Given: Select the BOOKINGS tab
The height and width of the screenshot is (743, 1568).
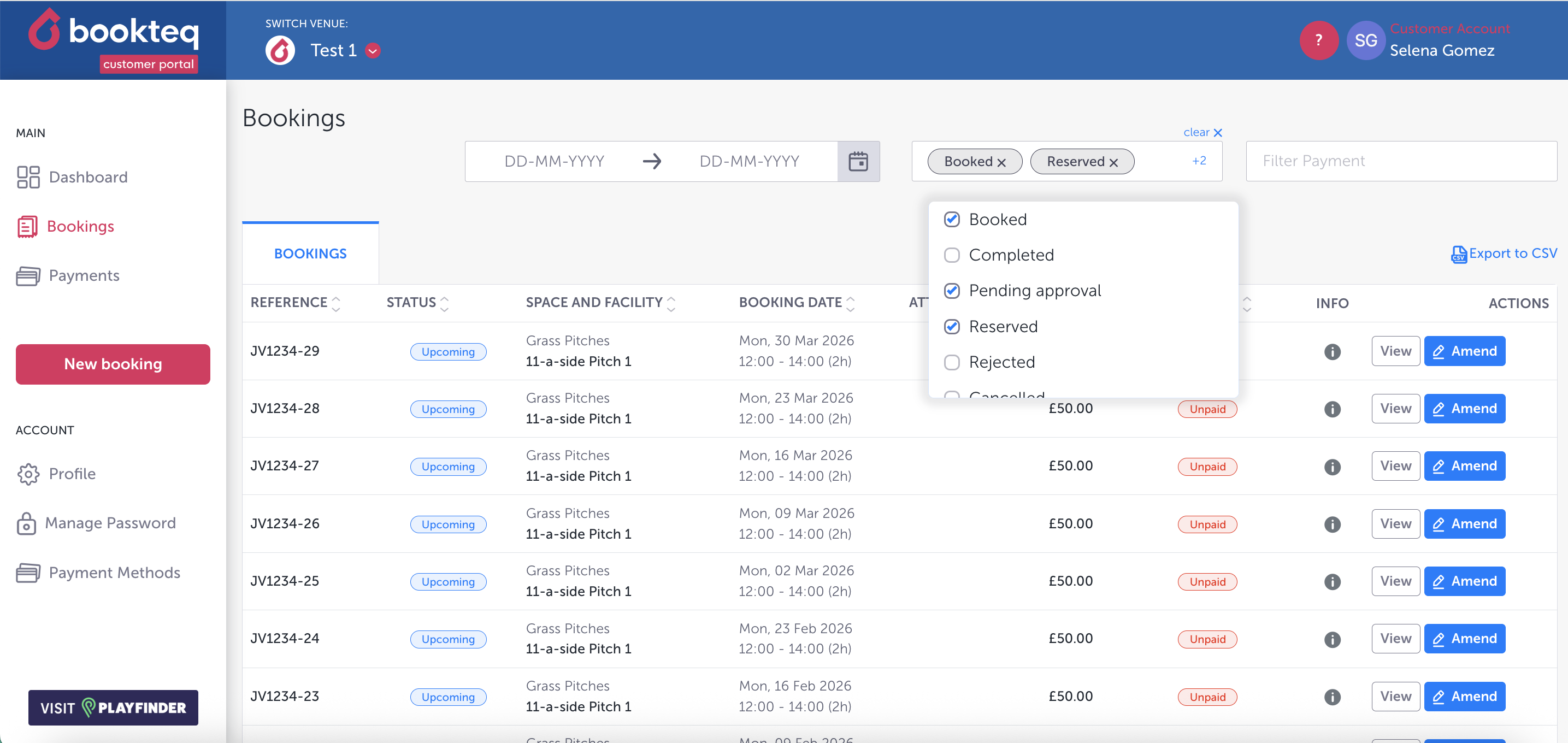Looking at the screenshot, I should (310, 253).
